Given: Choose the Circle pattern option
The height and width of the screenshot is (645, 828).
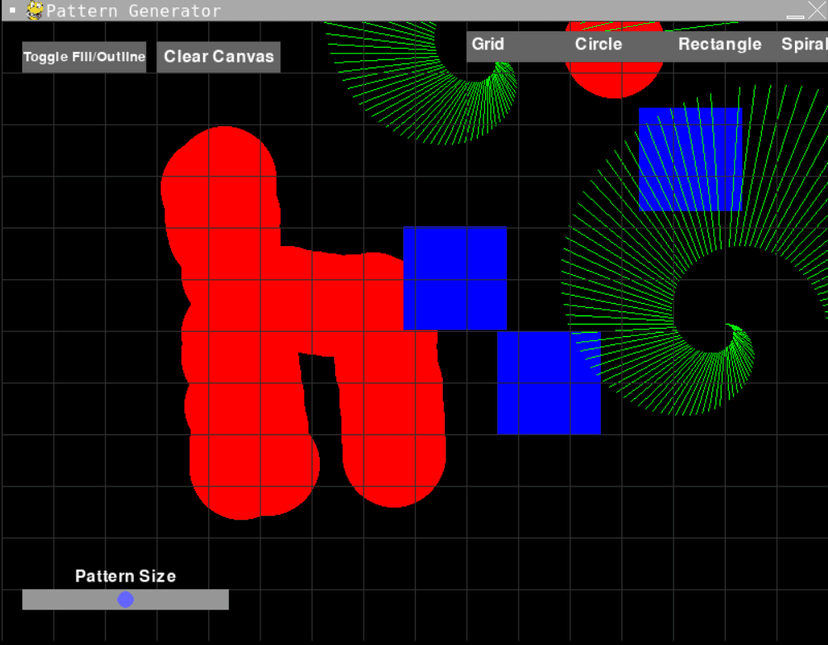Looking at the screenshot, I should (x=598, y=45).
